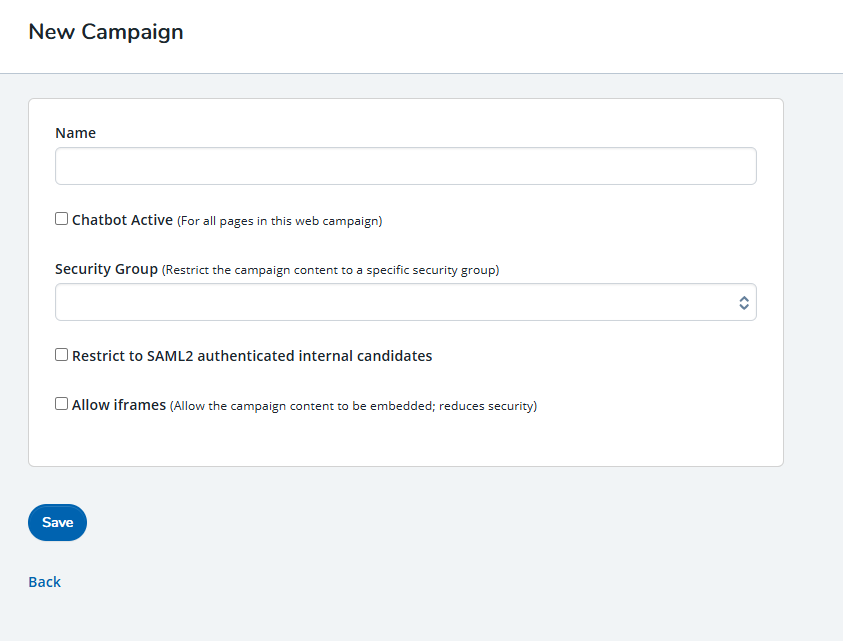Disable the Allow iframes option
Screen dimensions: 843x641
(61, 403)
